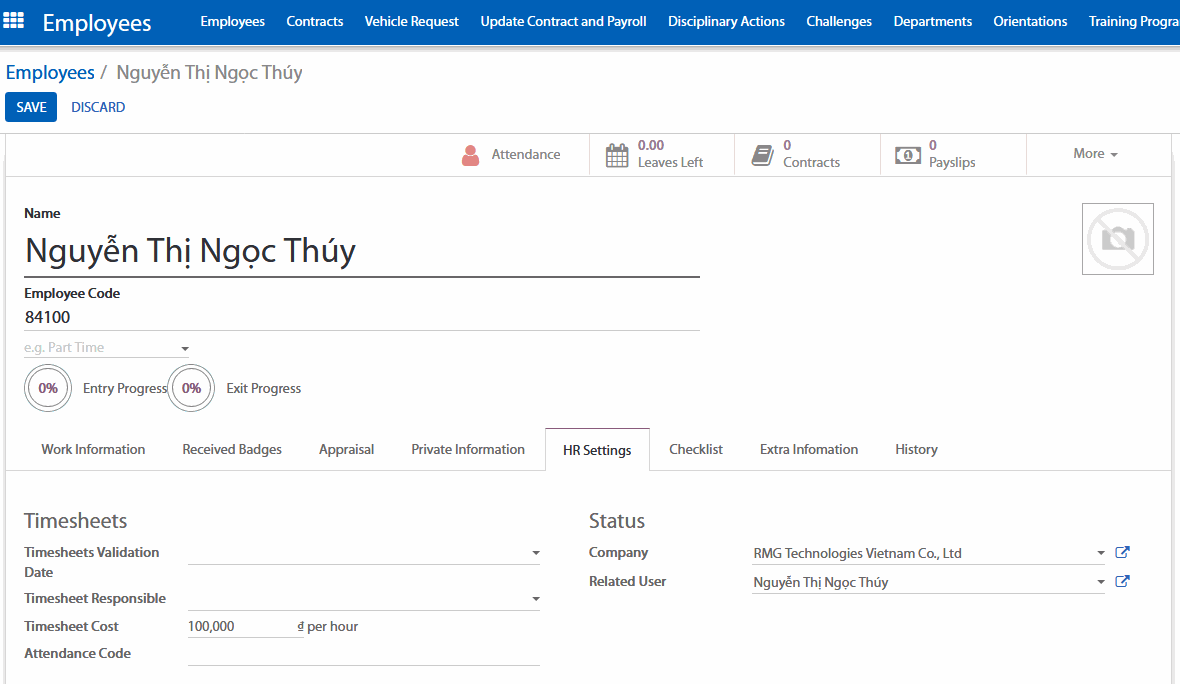
Task: Open the apps grid menu icon
Action: (x=15, y=21)
